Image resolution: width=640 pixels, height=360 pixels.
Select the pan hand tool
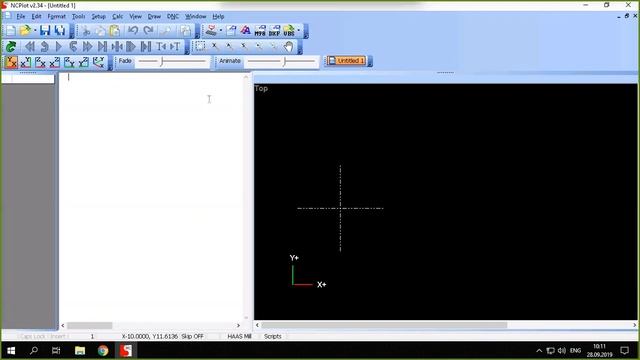point(289,46)
